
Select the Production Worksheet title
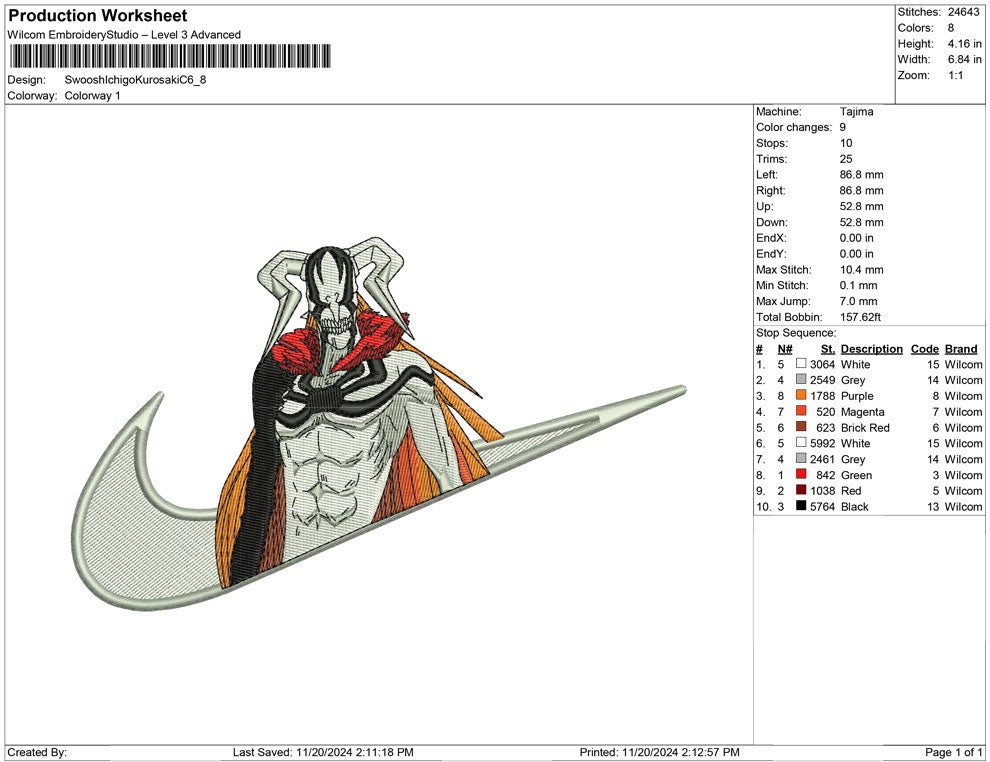97,16
